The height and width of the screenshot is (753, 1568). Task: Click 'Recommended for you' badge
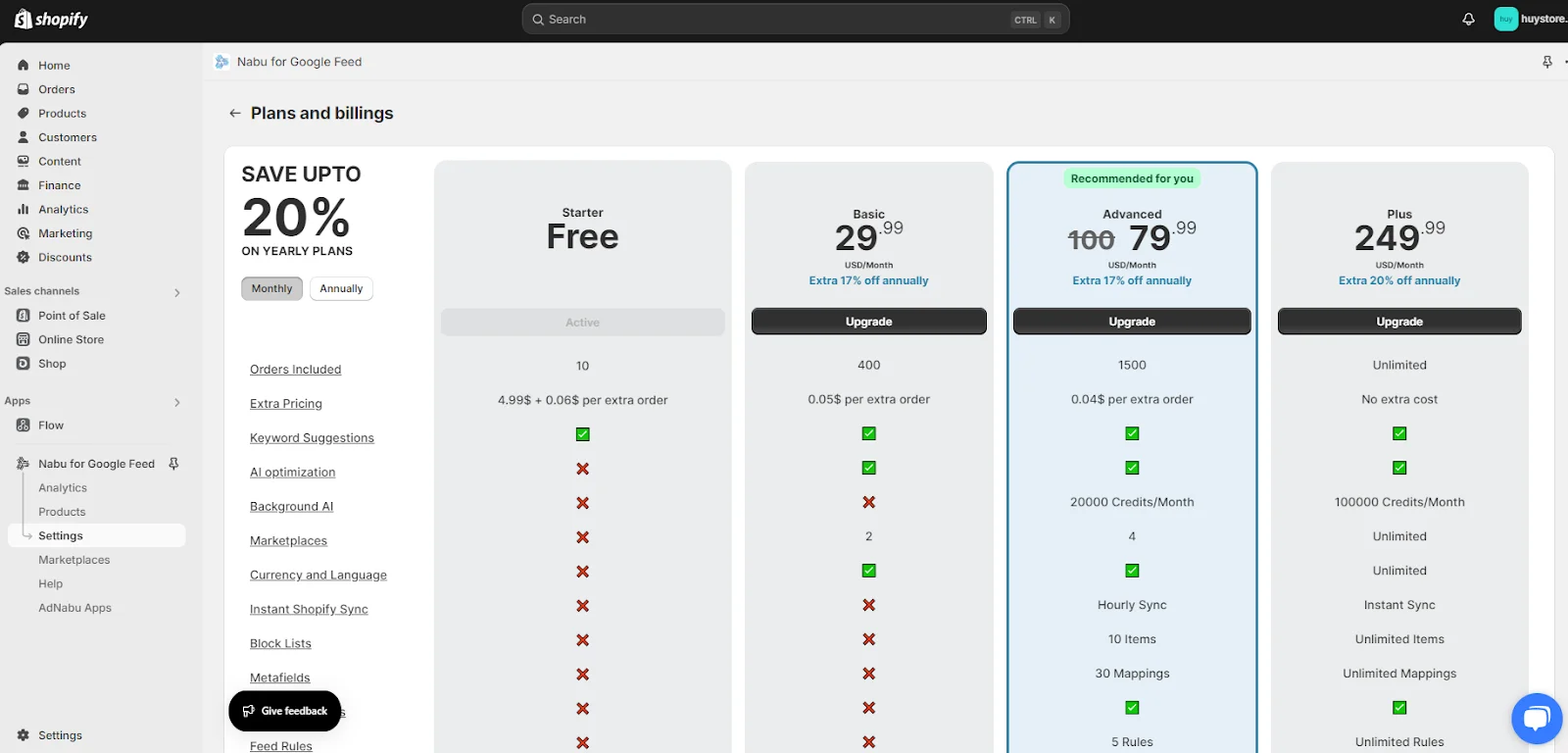(1132, 178)
